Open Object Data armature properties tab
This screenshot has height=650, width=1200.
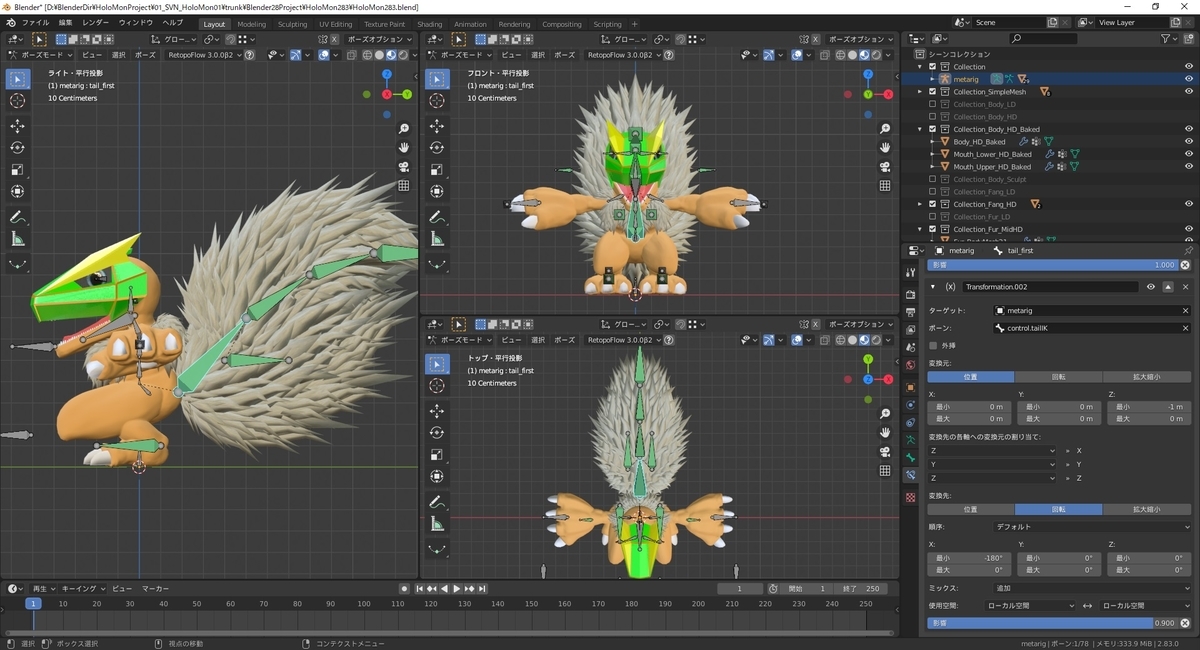pyautogui.click(x=910, y=440)
